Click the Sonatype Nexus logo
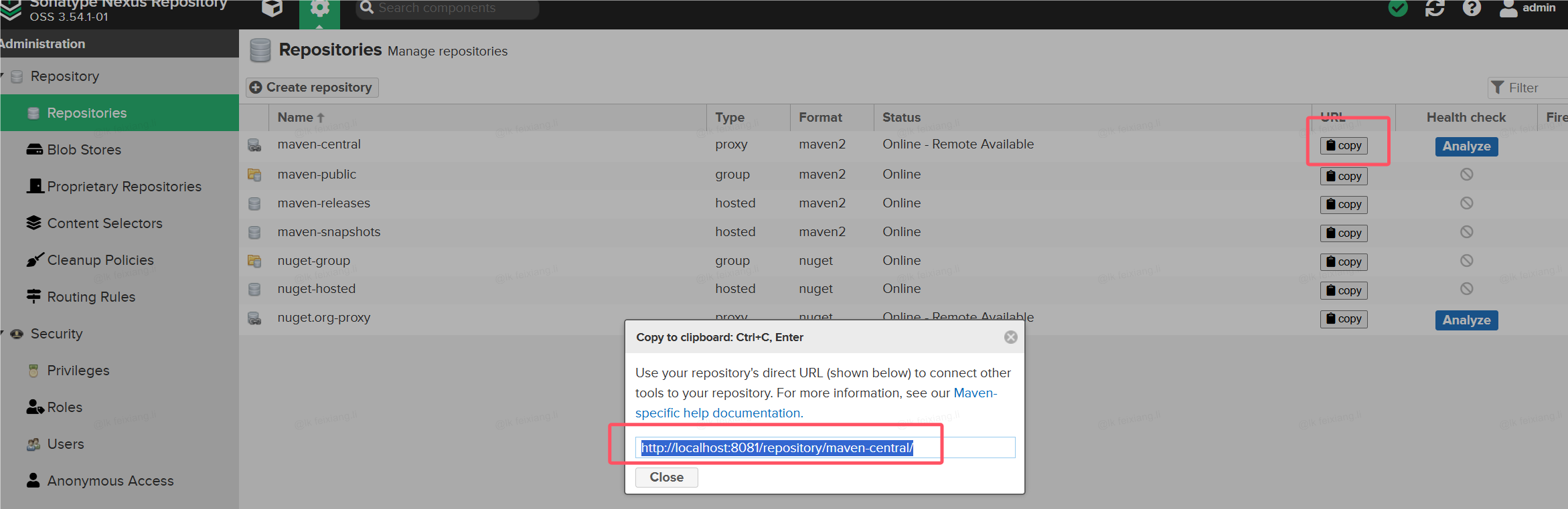This screenshot has width=1568, height=509. pos(11,9)
